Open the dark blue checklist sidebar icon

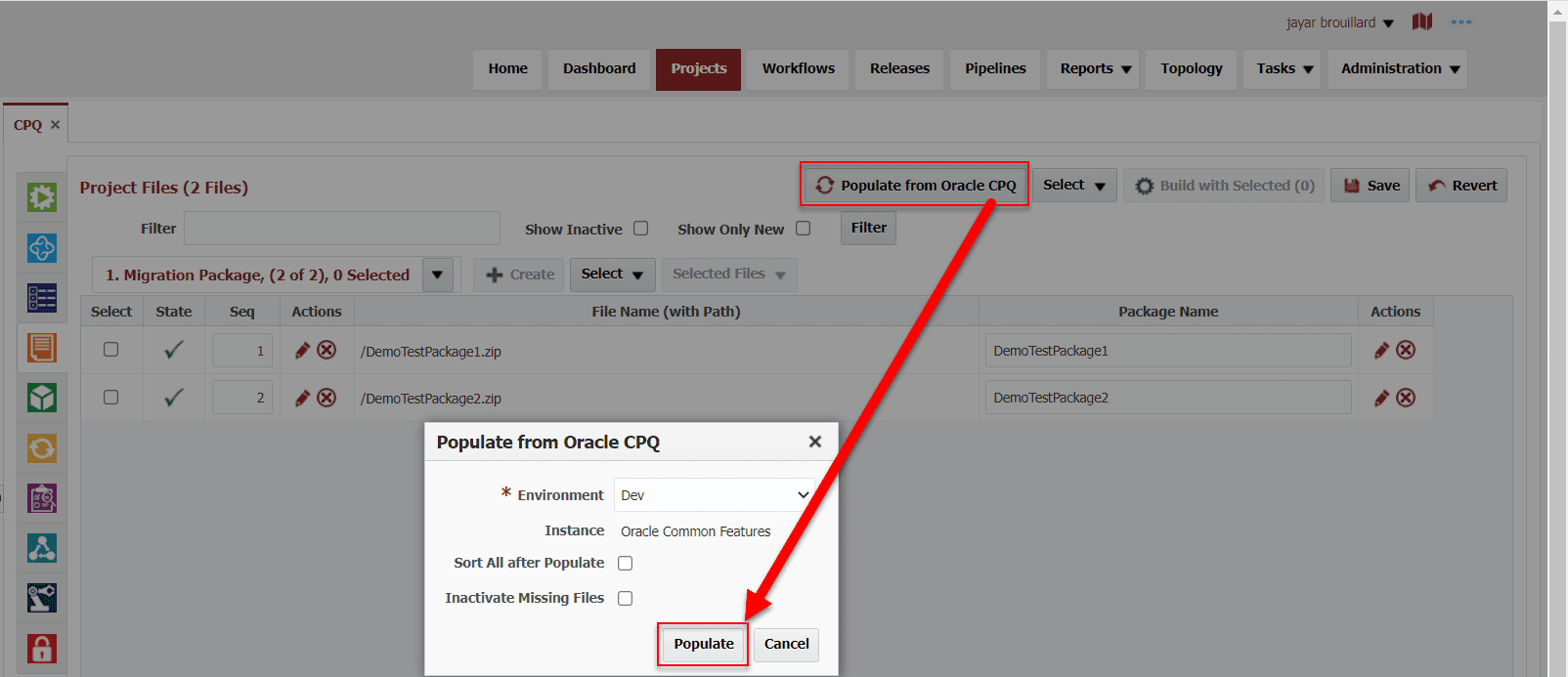(42, 298)
